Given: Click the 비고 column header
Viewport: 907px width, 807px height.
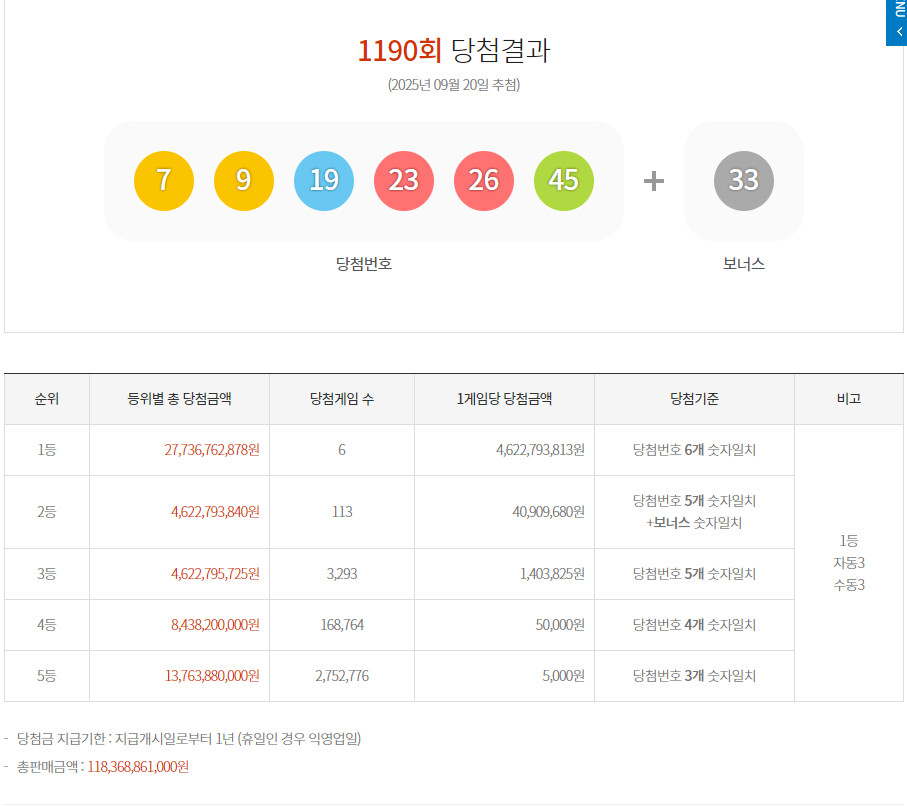Looking at the screenshot, I should coord(849,399).
